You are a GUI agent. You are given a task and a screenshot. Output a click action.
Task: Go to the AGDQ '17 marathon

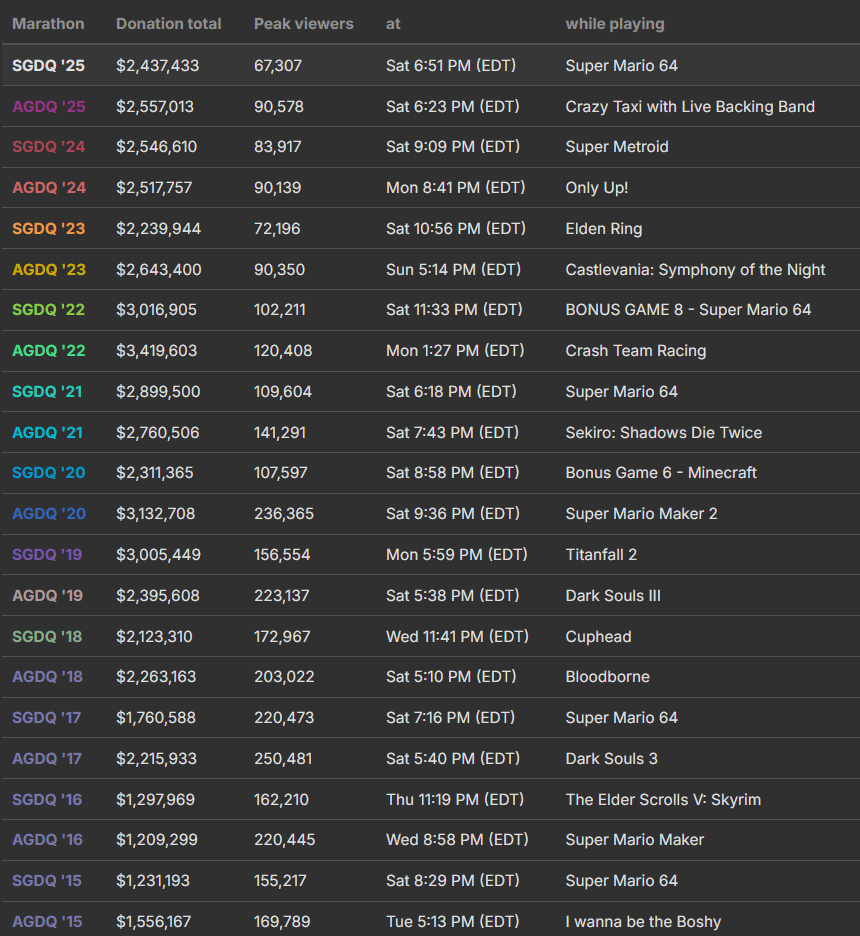click(x=47, y=758)
